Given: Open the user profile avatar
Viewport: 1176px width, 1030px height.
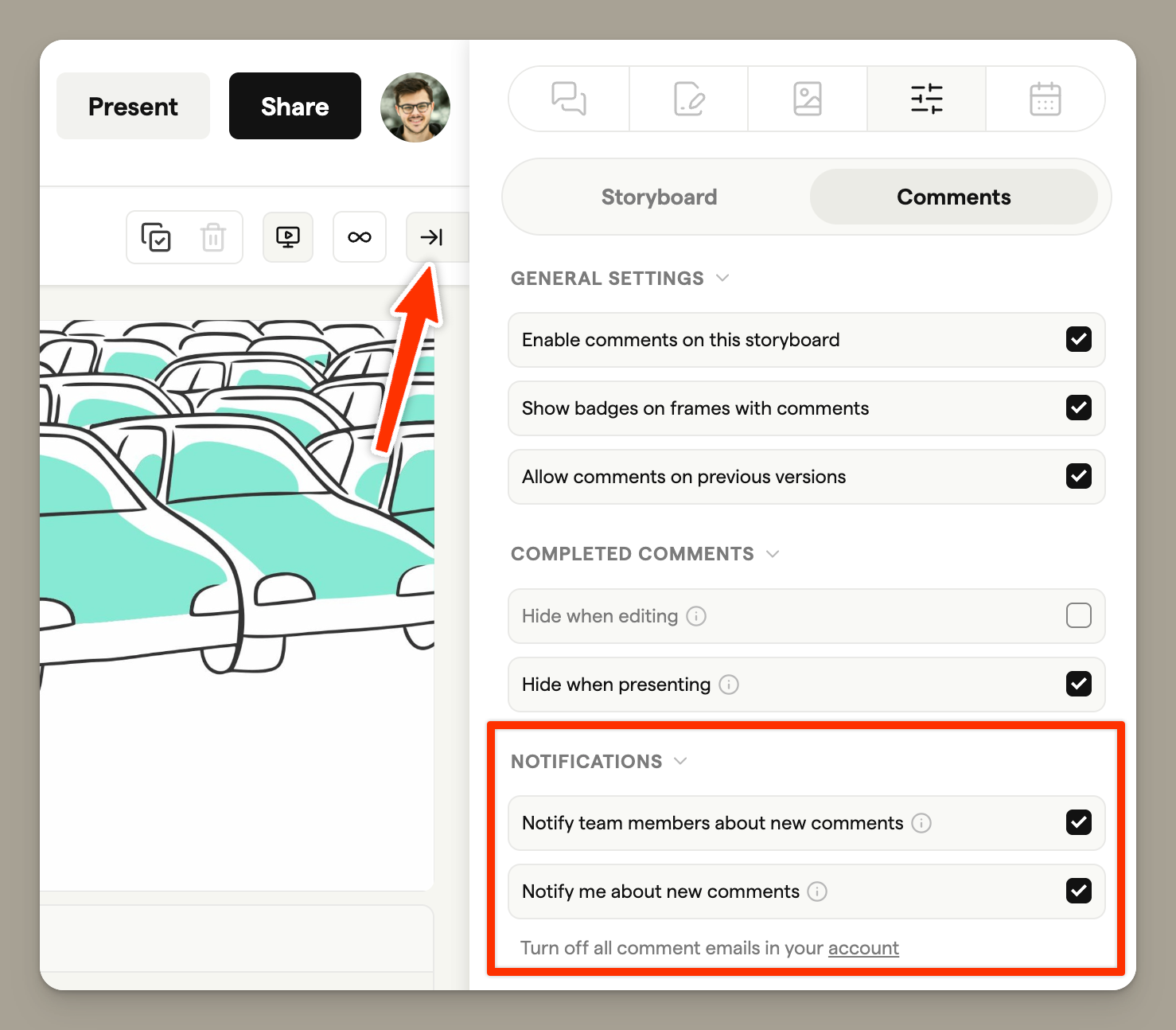Looking at the screenshot, I should coord(415,107).
